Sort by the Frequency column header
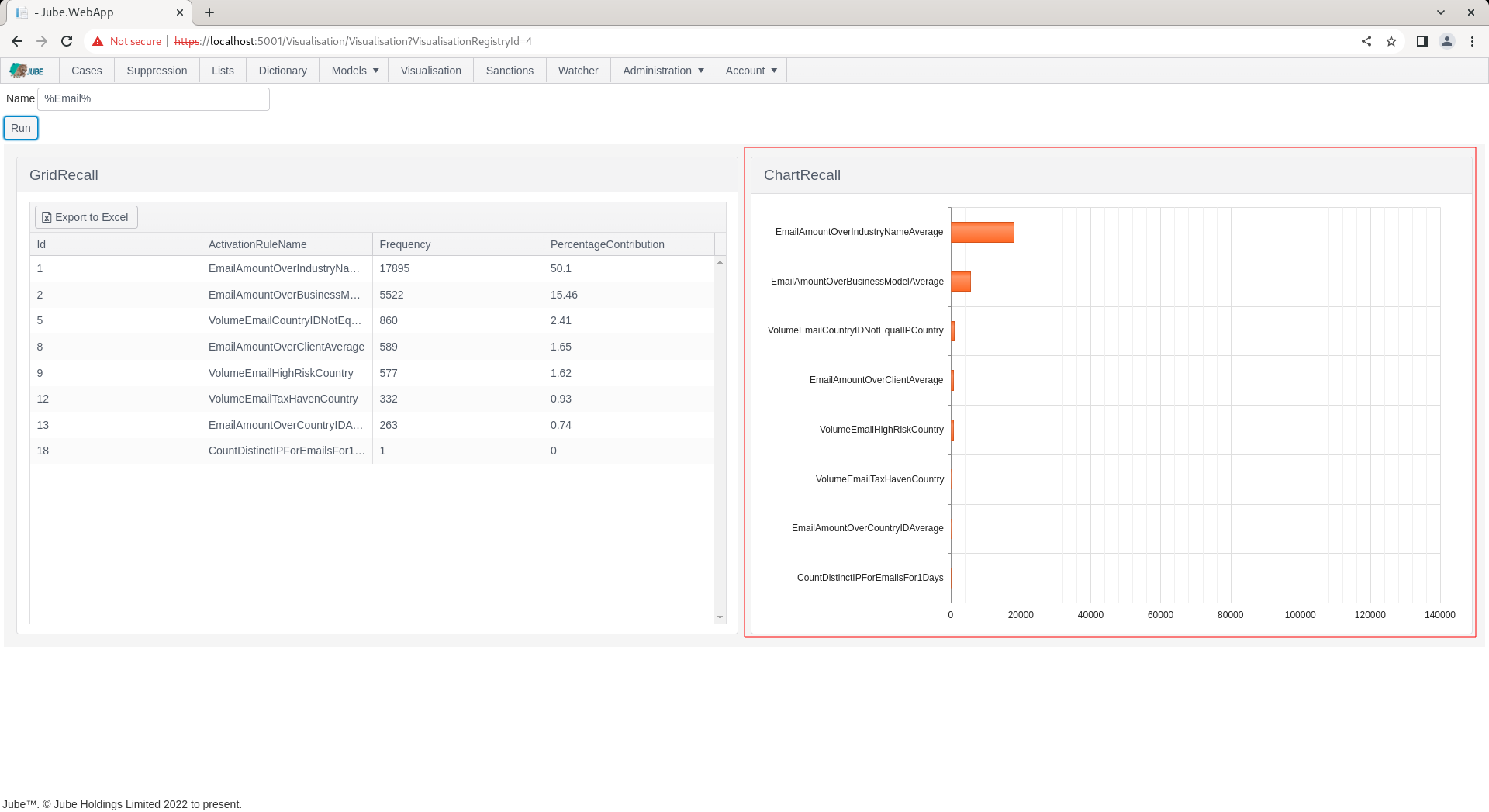This screenshot has width=1489, height=812. tap(458, 244)
